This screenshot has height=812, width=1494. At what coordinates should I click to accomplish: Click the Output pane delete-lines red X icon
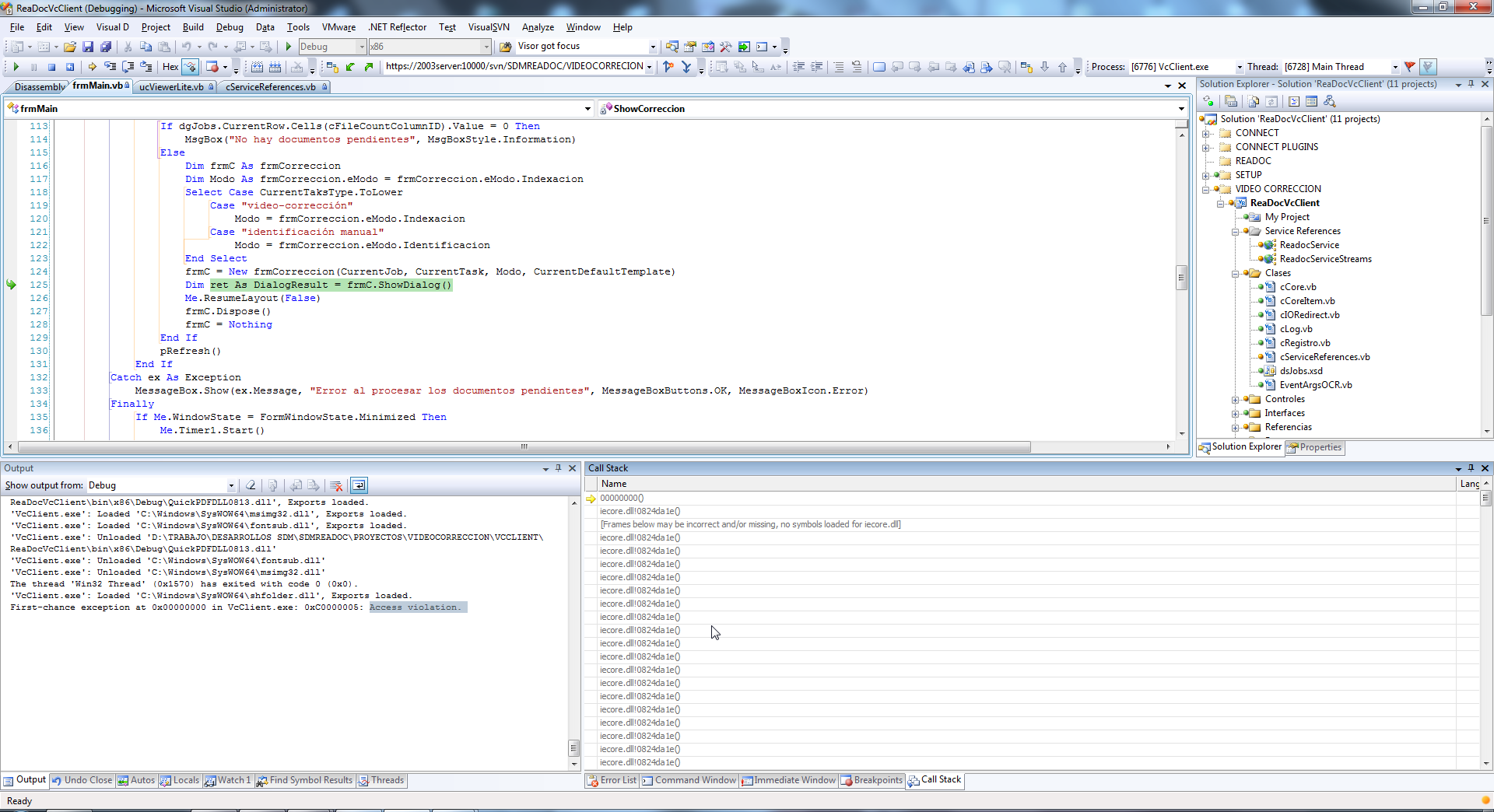click(336, 485)
